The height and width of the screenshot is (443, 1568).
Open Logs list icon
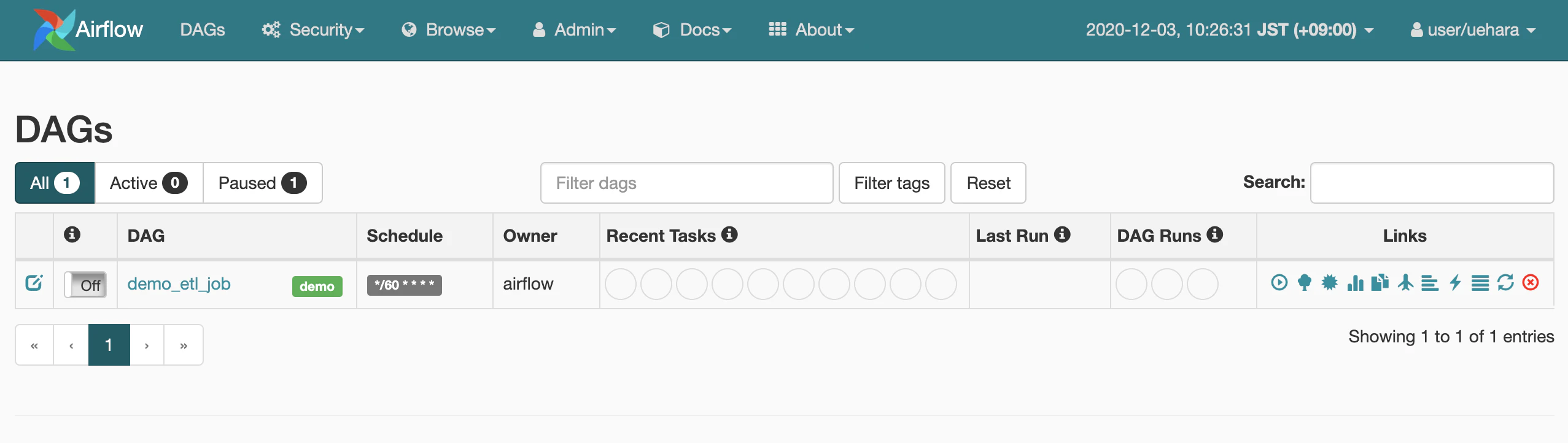click(1480, 283)
